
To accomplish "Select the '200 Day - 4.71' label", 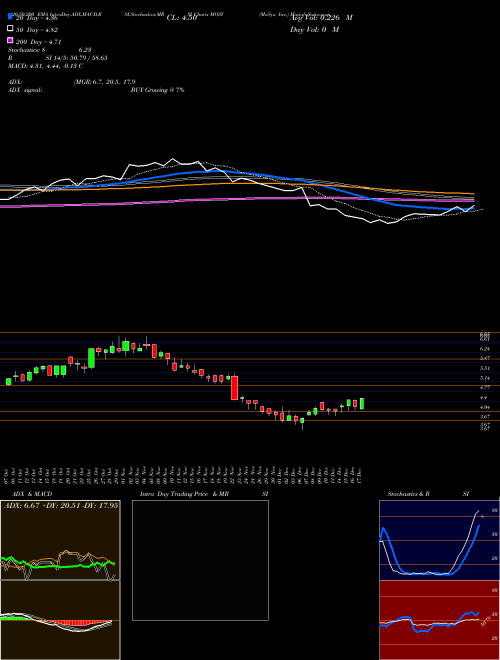I will click(x=39, y=42).
